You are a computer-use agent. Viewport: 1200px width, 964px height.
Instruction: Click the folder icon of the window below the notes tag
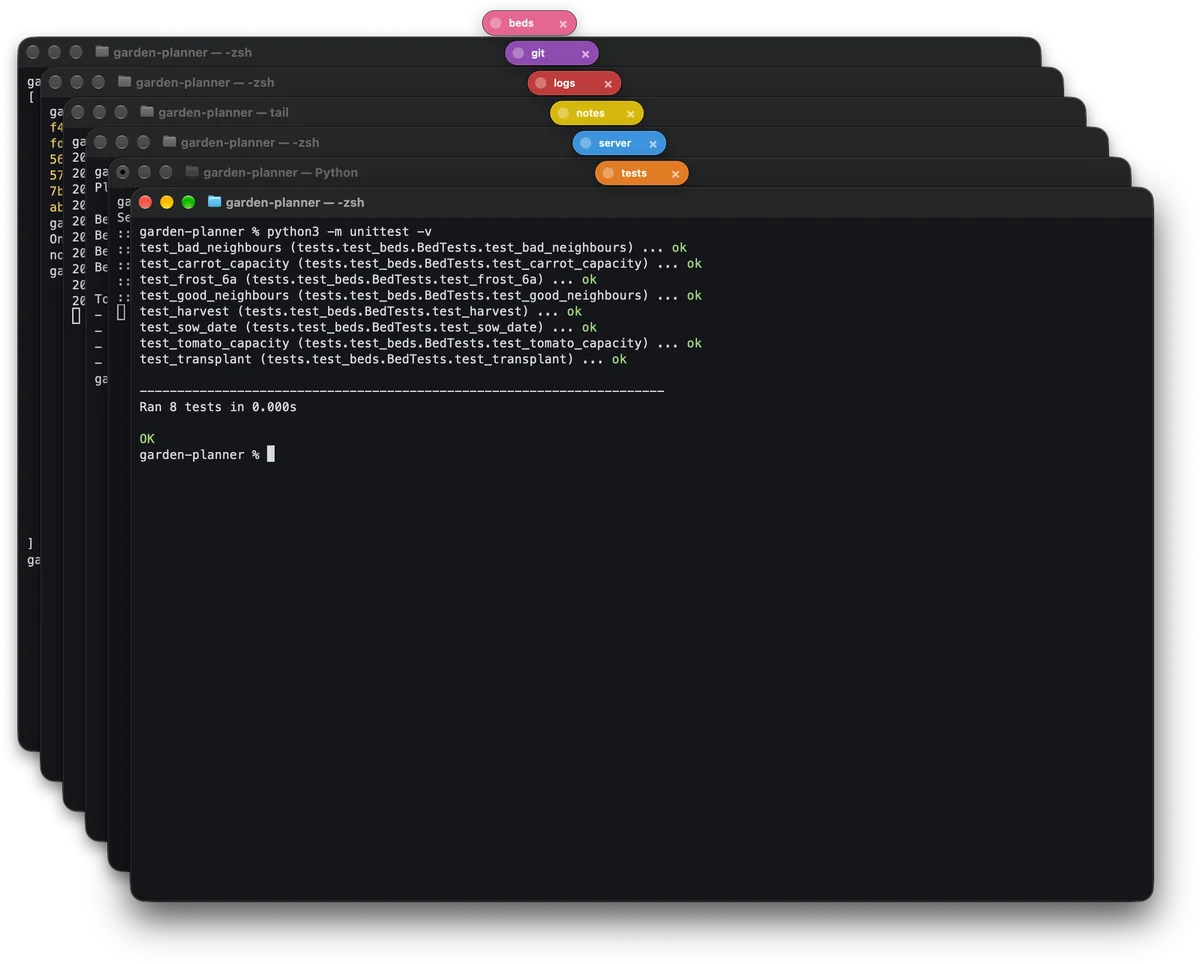tap(169, 142)
